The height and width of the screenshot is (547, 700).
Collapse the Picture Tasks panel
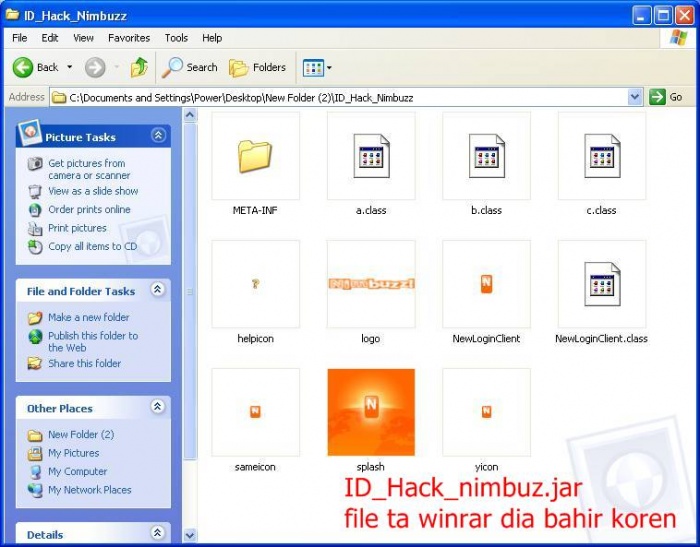[158, 135]
